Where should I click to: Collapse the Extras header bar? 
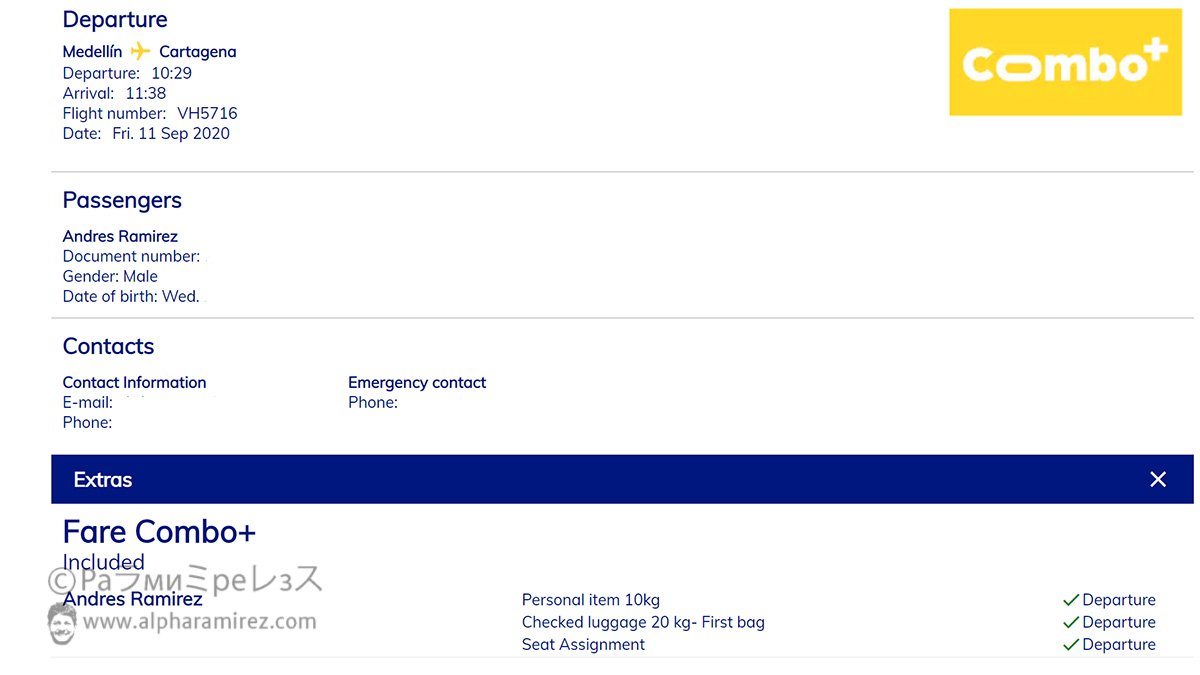point(600,480)
